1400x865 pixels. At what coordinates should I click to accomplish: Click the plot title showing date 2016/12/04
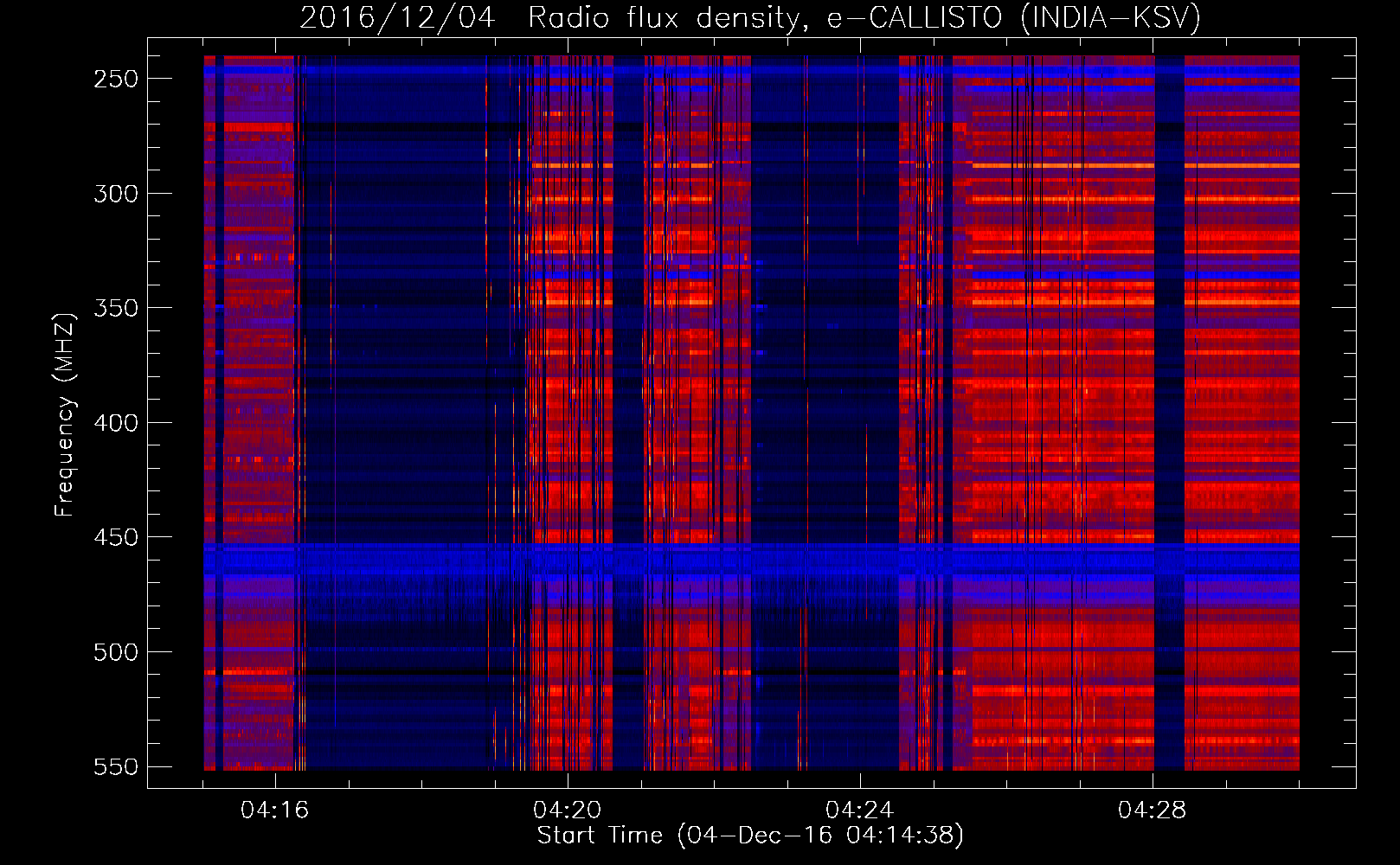click(x=750, y=17)
